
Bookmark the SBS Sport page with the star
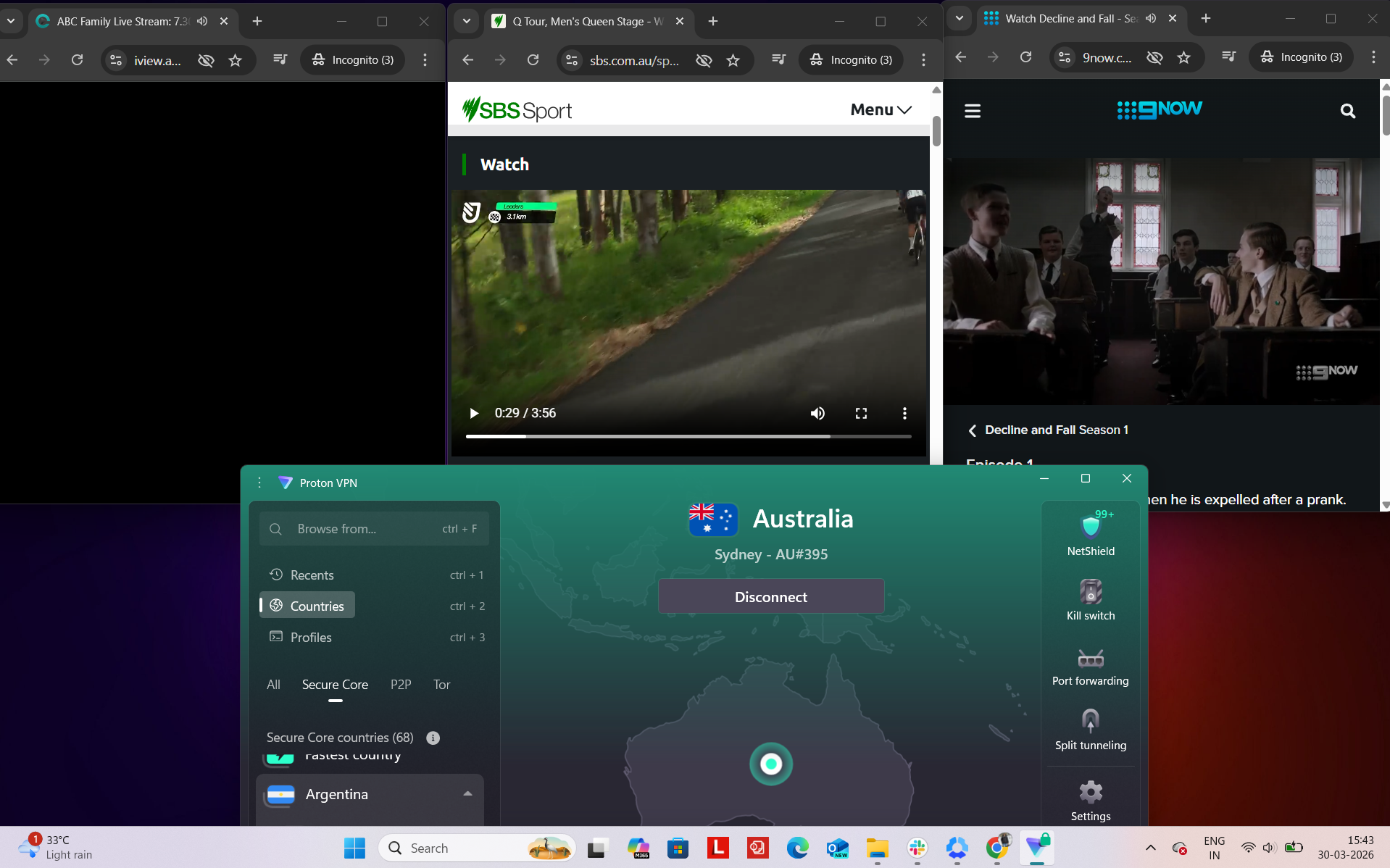[734, 60]
